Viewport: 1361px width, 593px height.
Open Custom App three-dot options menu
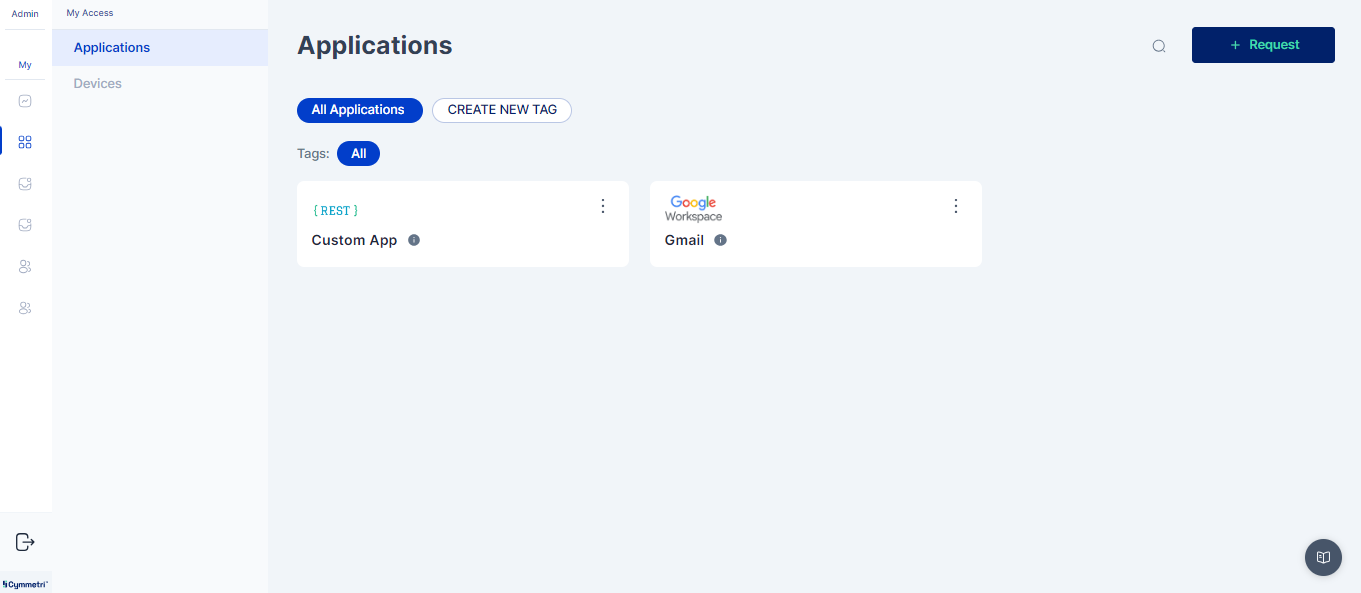click(603, 206)
